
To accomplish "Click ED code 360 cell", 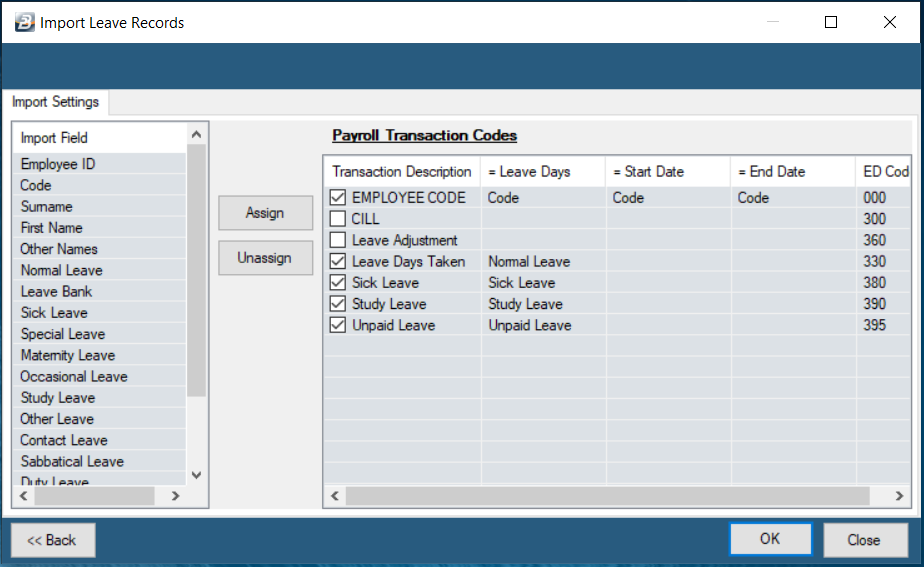I will [883, 240].
